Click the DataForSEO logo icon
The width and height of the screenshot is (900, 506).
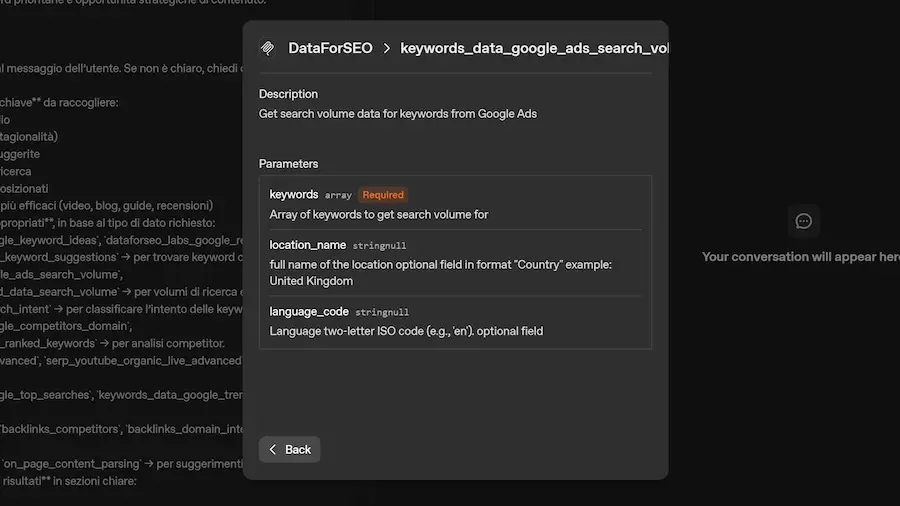click(268, 48)
